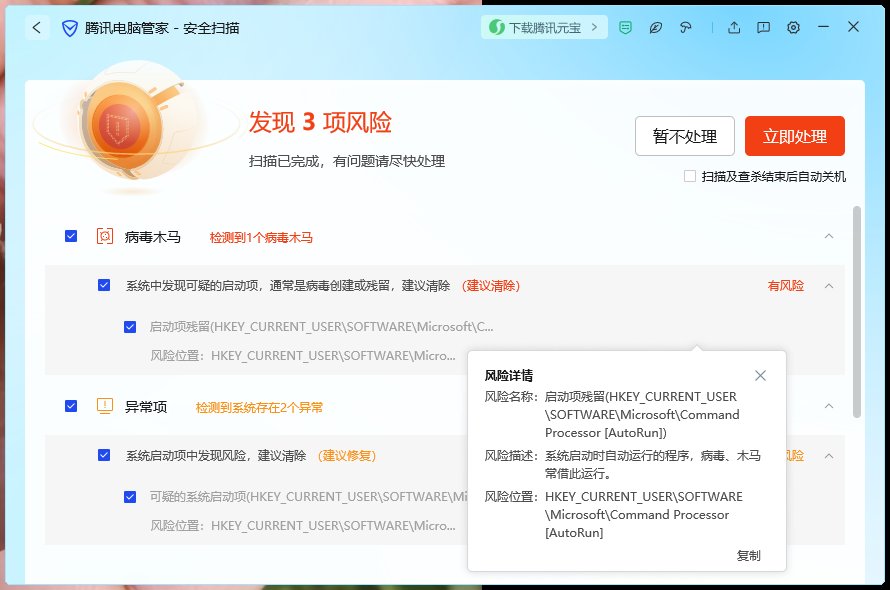Click the 检测到系统存在2个异常 label
Viewport: 890px width, 590px height.
point(259,407)
